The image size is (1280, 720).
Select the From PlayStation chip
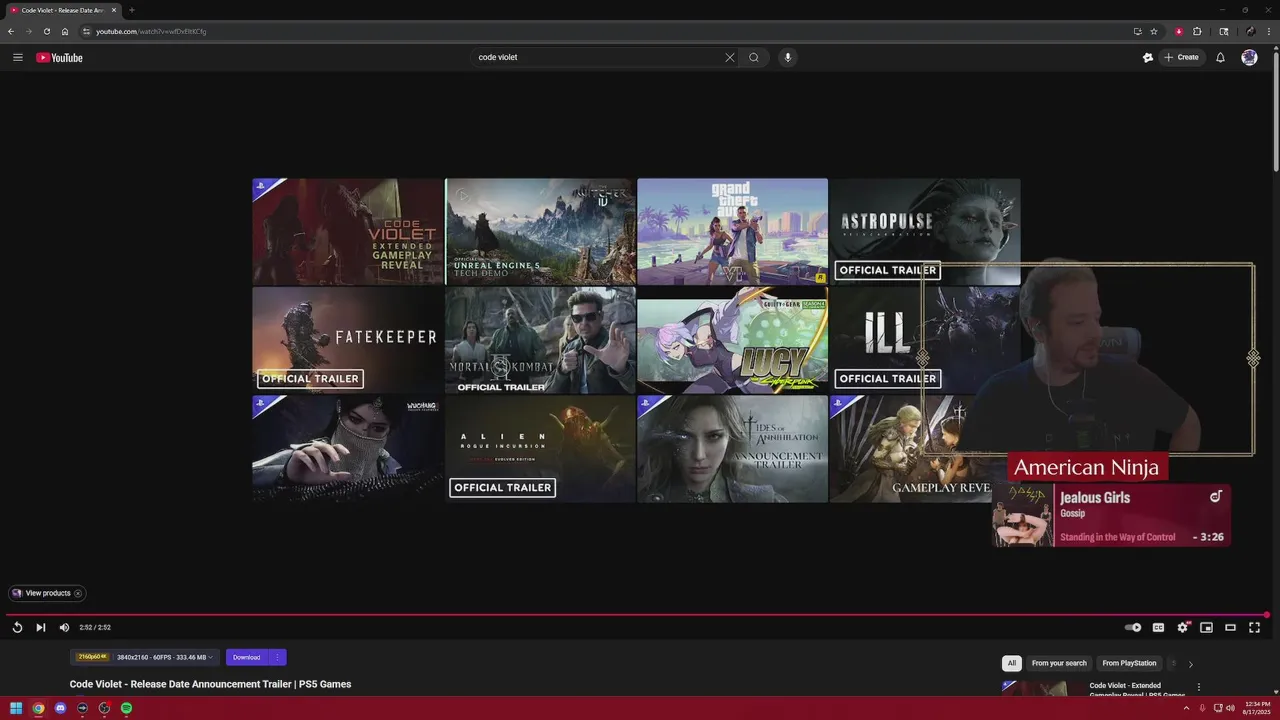1129,663
